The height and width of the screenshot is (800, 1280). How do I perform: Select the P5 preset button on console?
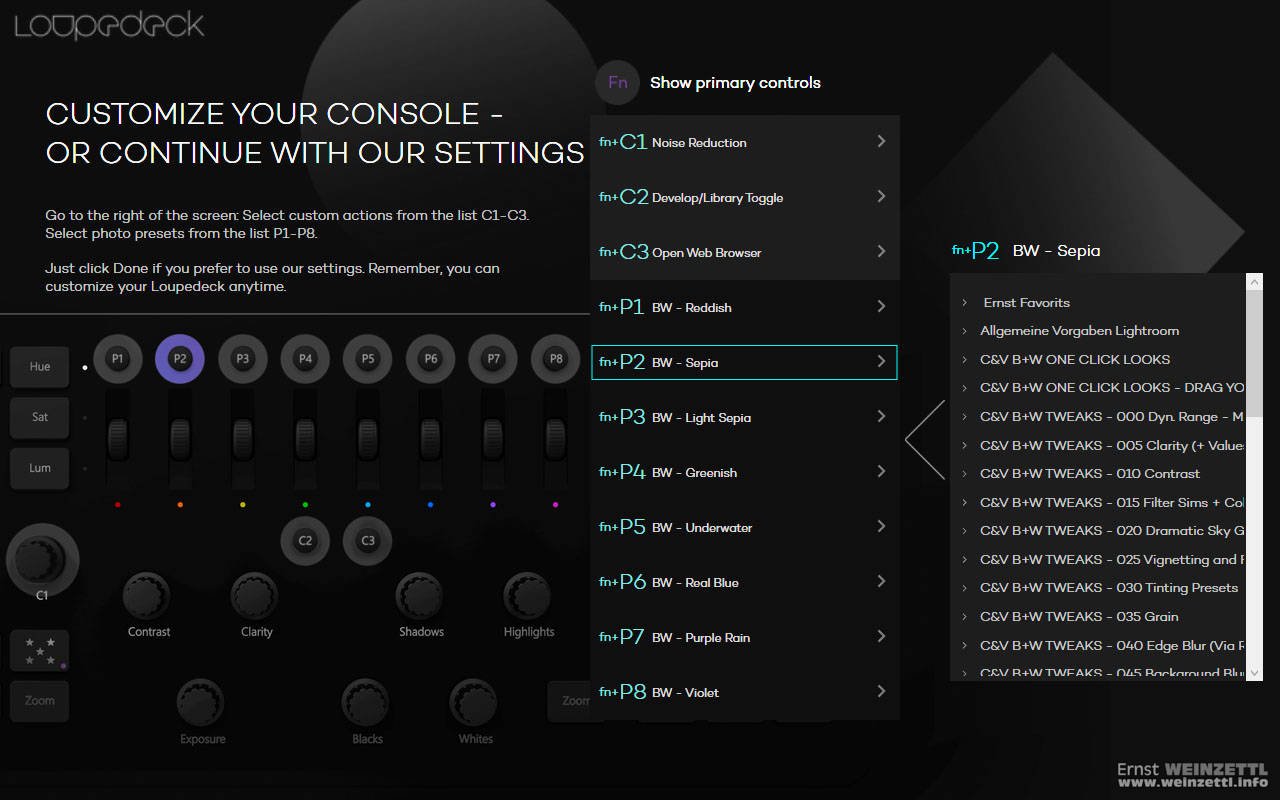click(x=368, y=359)
